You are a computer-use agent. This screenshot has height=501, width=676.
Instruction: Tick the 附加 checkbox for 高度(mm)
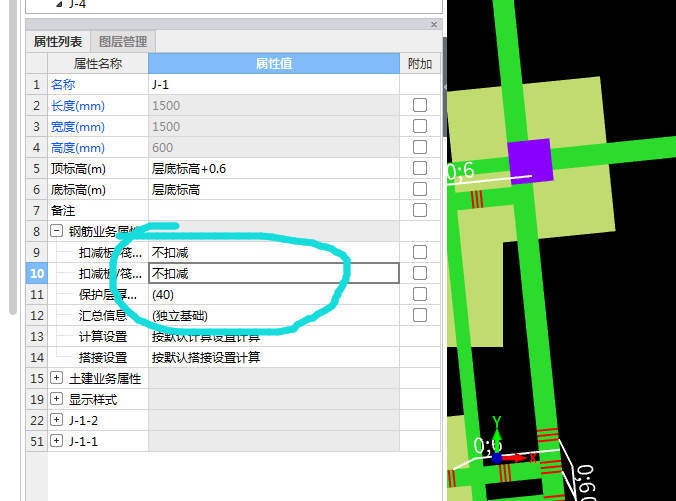coord(420,147)
